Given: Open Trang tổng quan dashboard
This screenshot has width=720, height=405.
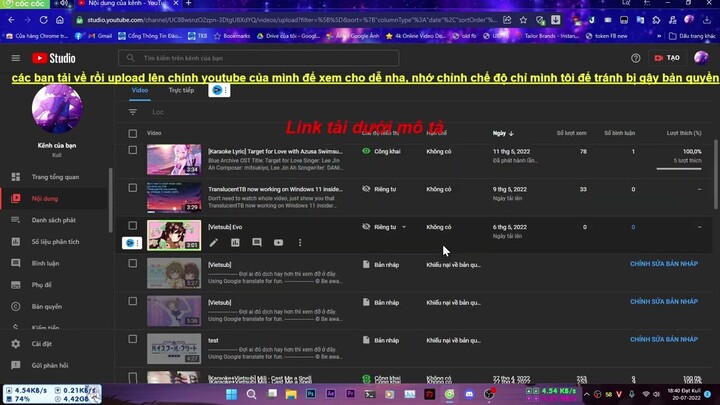Looking at the screenshot, I should click(x=54, y=177).
